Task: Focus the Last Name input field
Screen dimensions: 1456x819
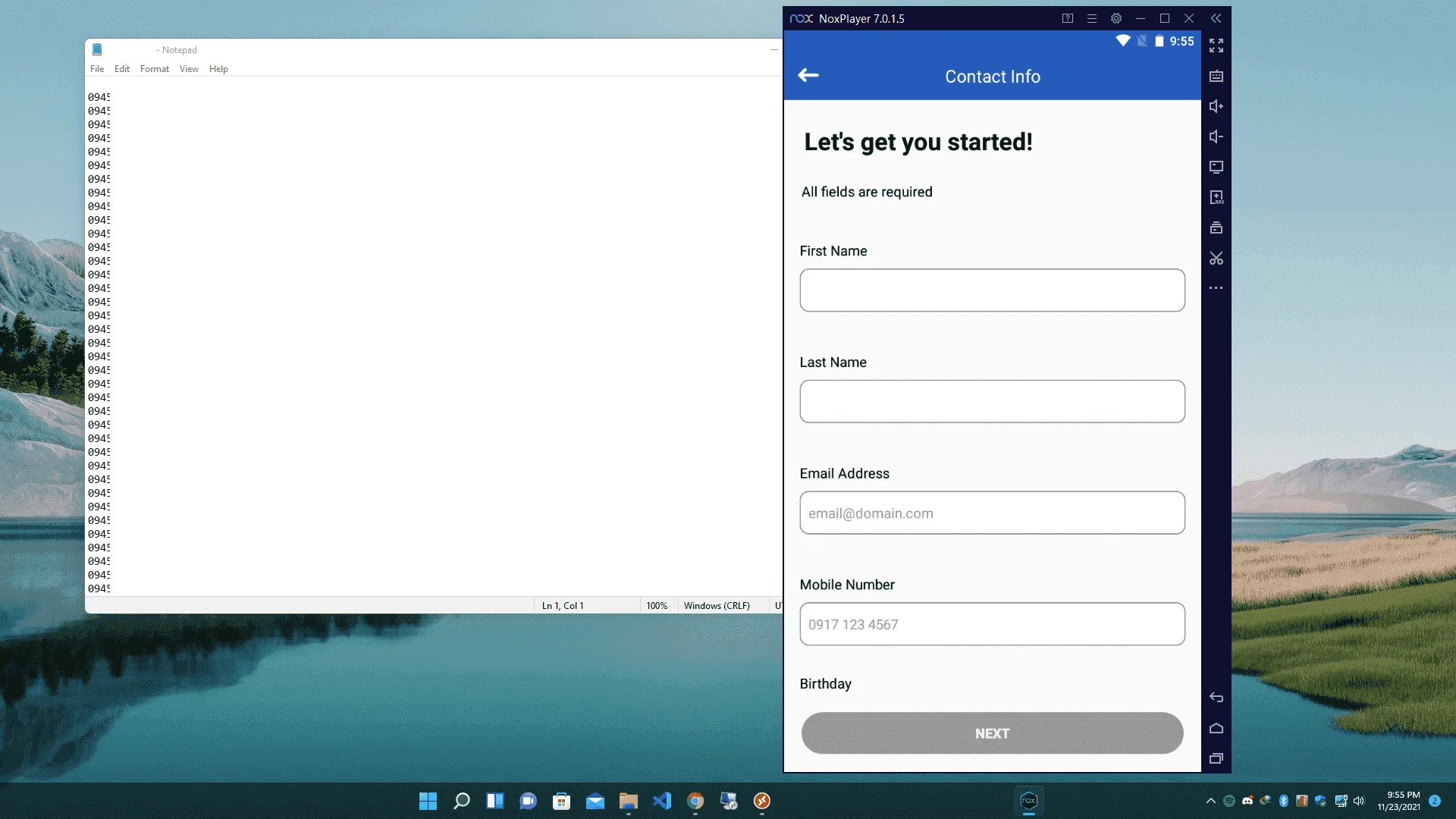Action: click(992, 402)
